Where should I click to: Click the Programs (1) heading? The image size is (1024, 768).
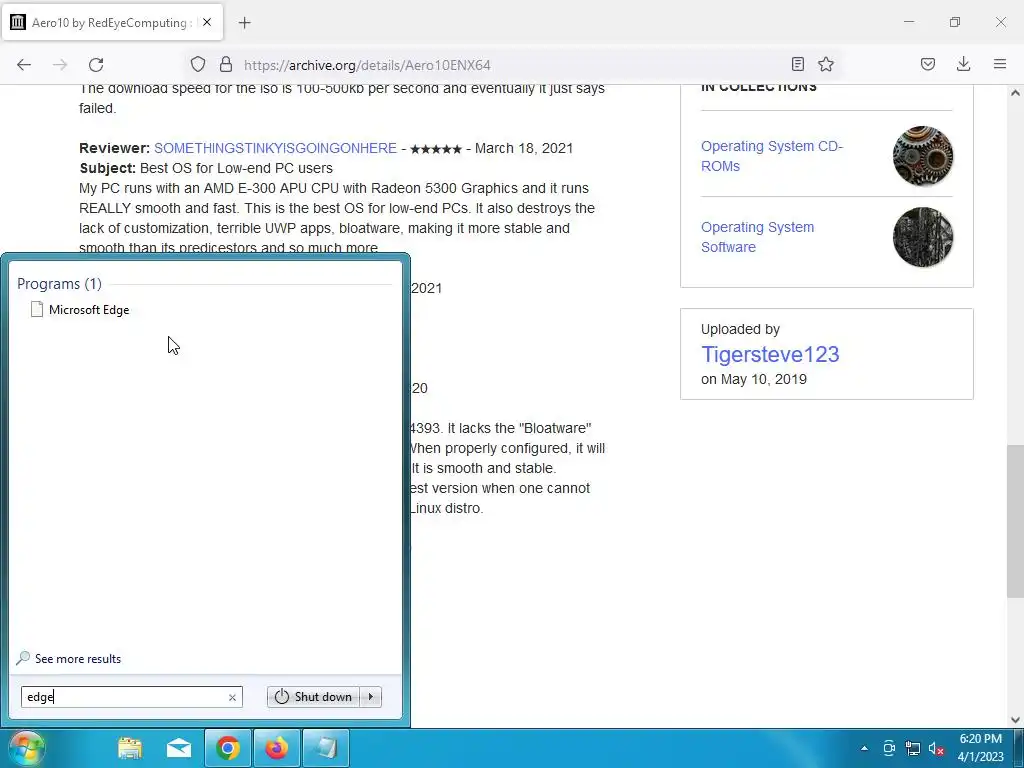pos(59,283)
